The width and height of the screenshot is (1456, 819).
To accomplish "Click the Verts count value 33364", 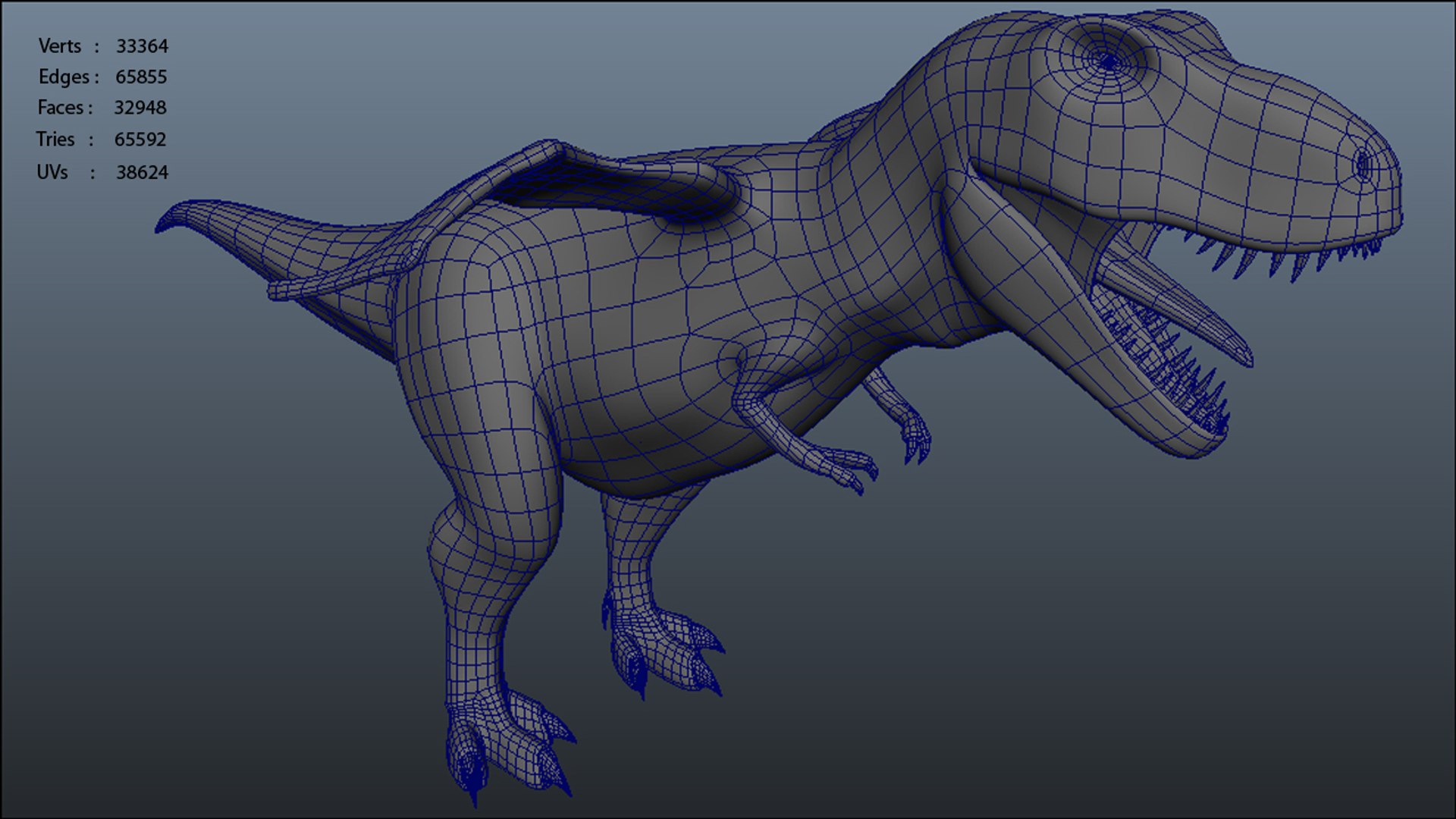I will point(142,46).
